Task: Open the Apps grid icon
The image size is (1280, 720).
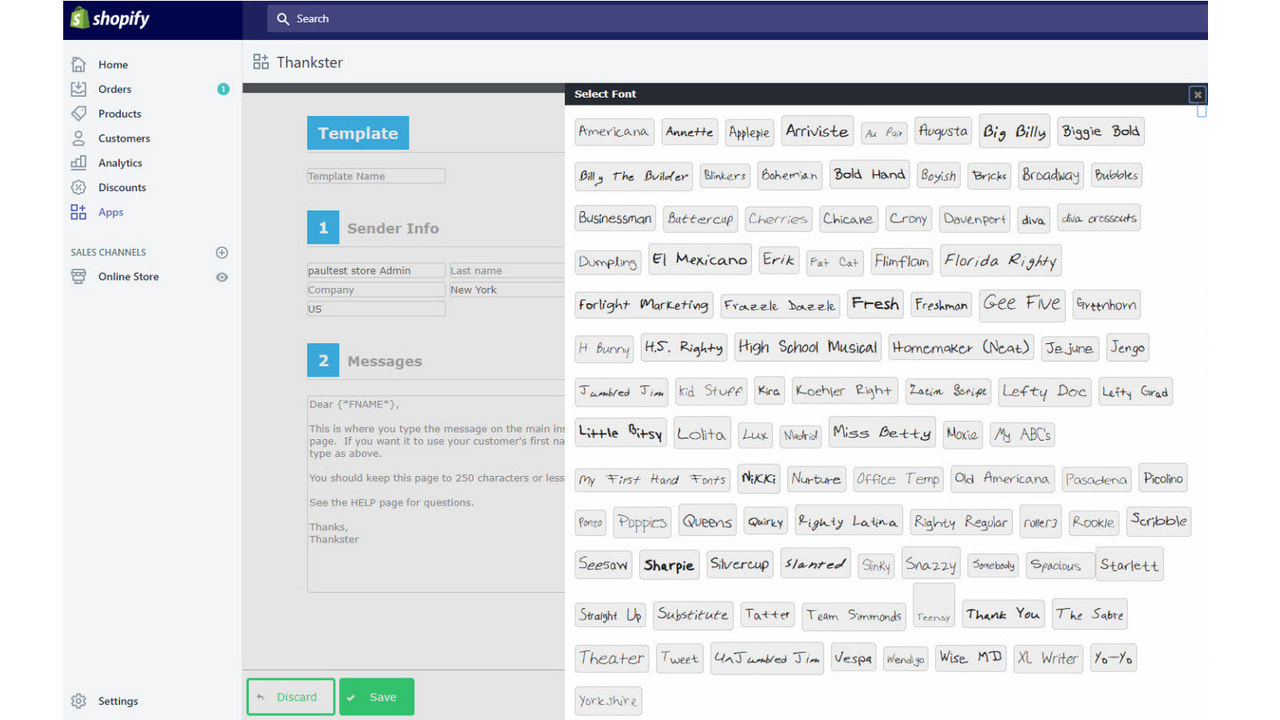Action: (79, 212)
